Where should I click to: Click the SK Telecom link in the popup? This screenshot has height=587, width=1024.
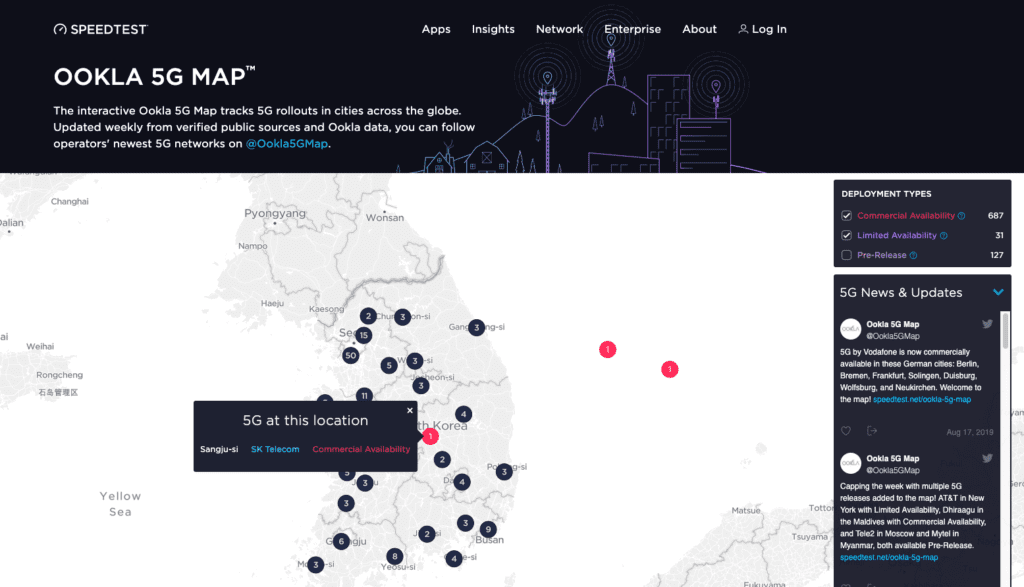point(275,449)
